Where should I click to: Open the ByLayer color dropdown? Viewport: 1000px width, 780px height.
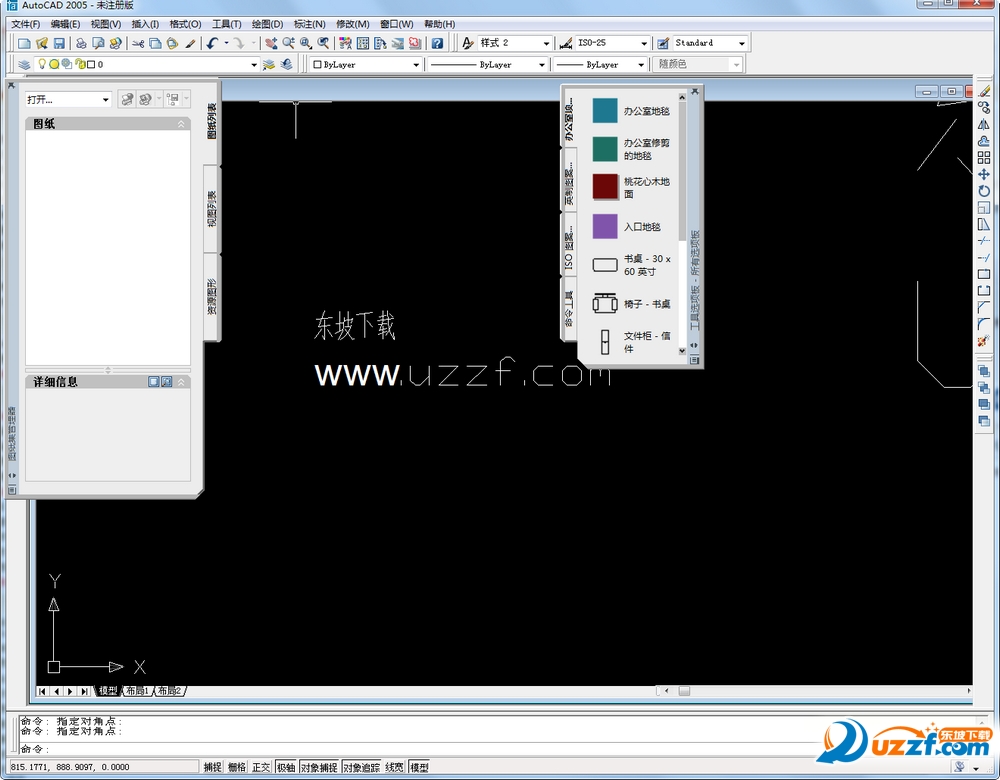coord(416,64)
